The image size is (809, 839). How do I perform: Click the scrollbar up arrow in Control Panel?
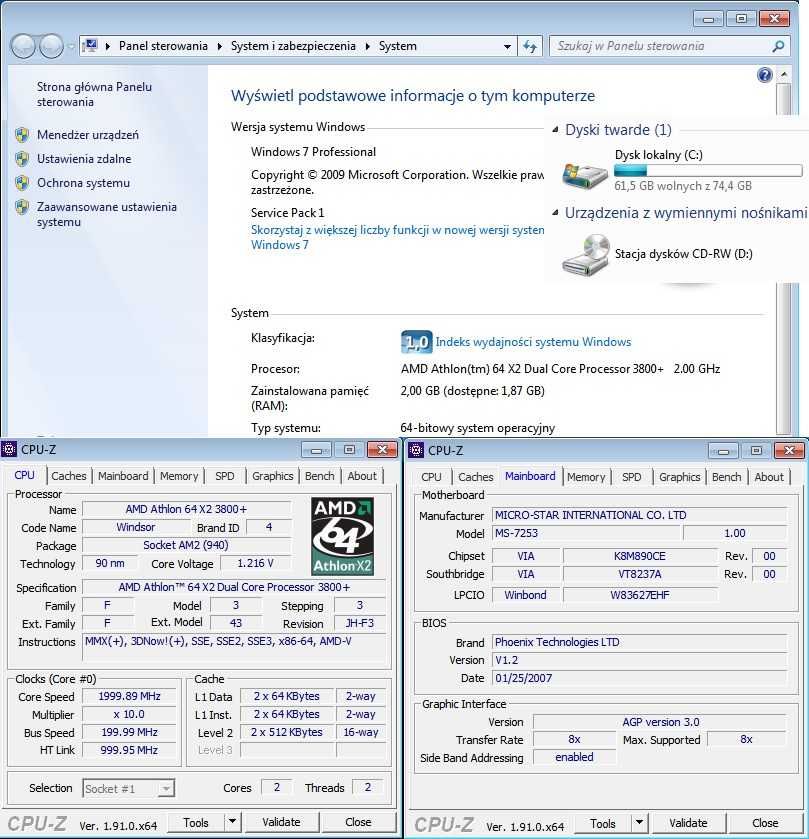coord(784,74)
